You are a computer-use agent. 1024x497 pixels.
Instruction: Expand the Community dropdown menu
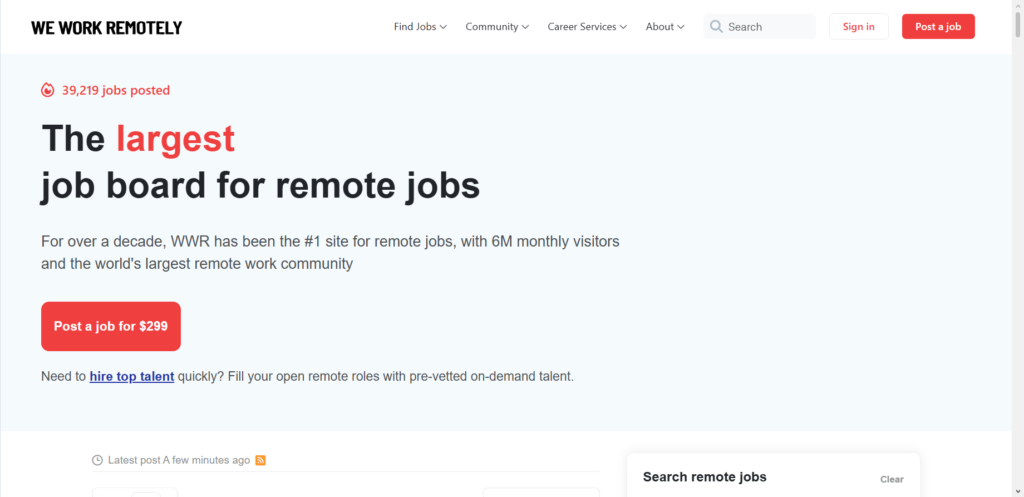point(497,27)
